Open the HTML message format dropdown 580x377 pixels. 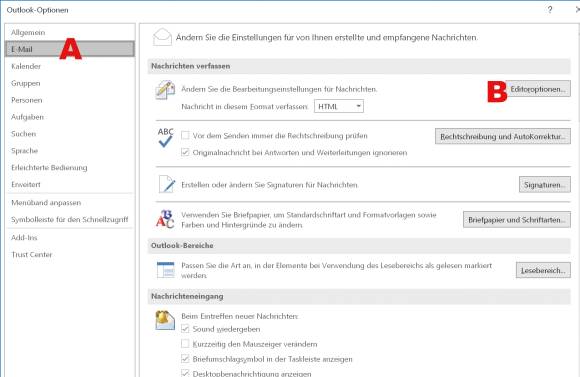(339, 107)
